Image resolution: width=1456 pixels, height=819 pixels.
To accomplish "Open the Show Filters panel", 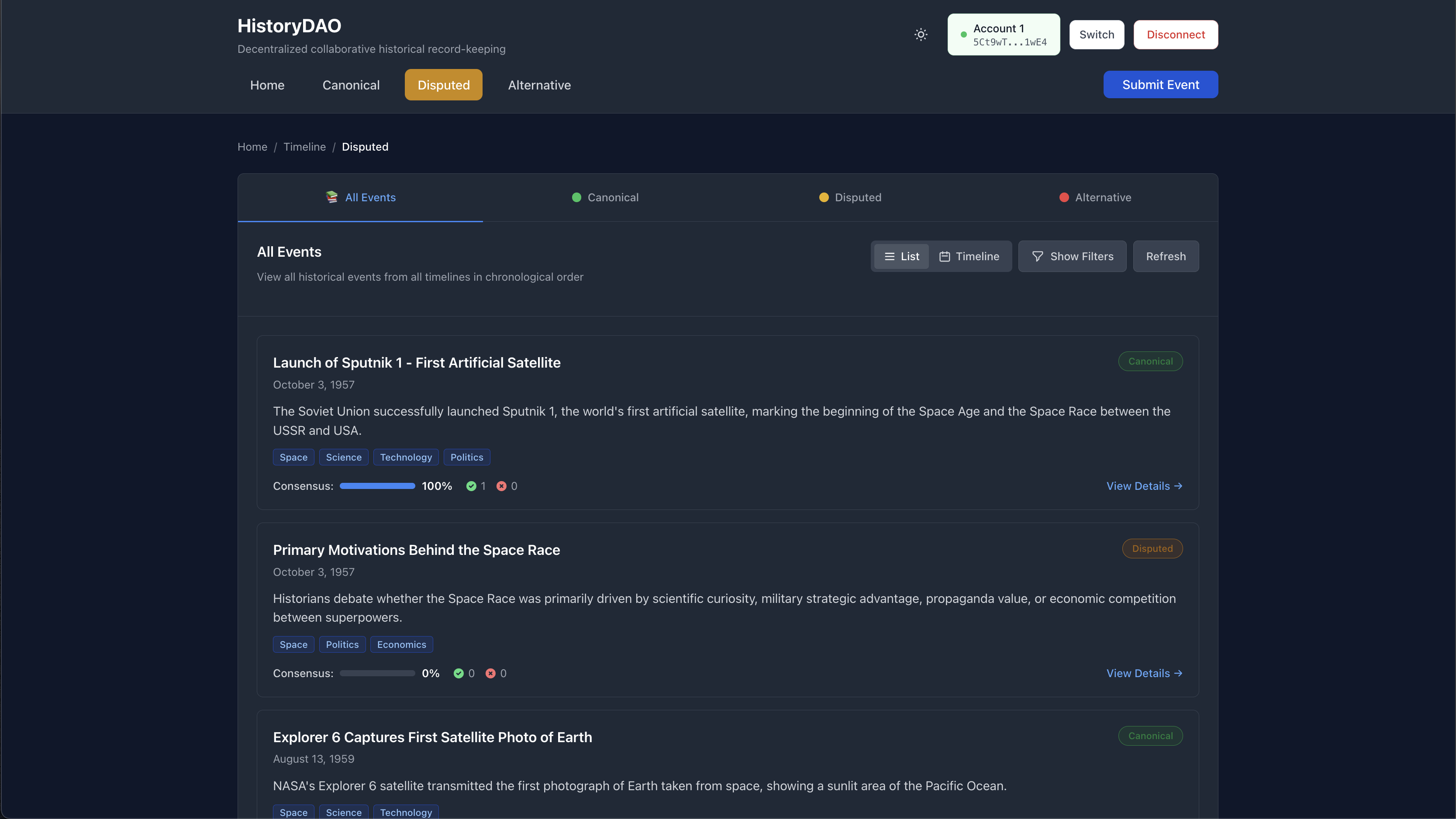I will tap(1072, 257).
